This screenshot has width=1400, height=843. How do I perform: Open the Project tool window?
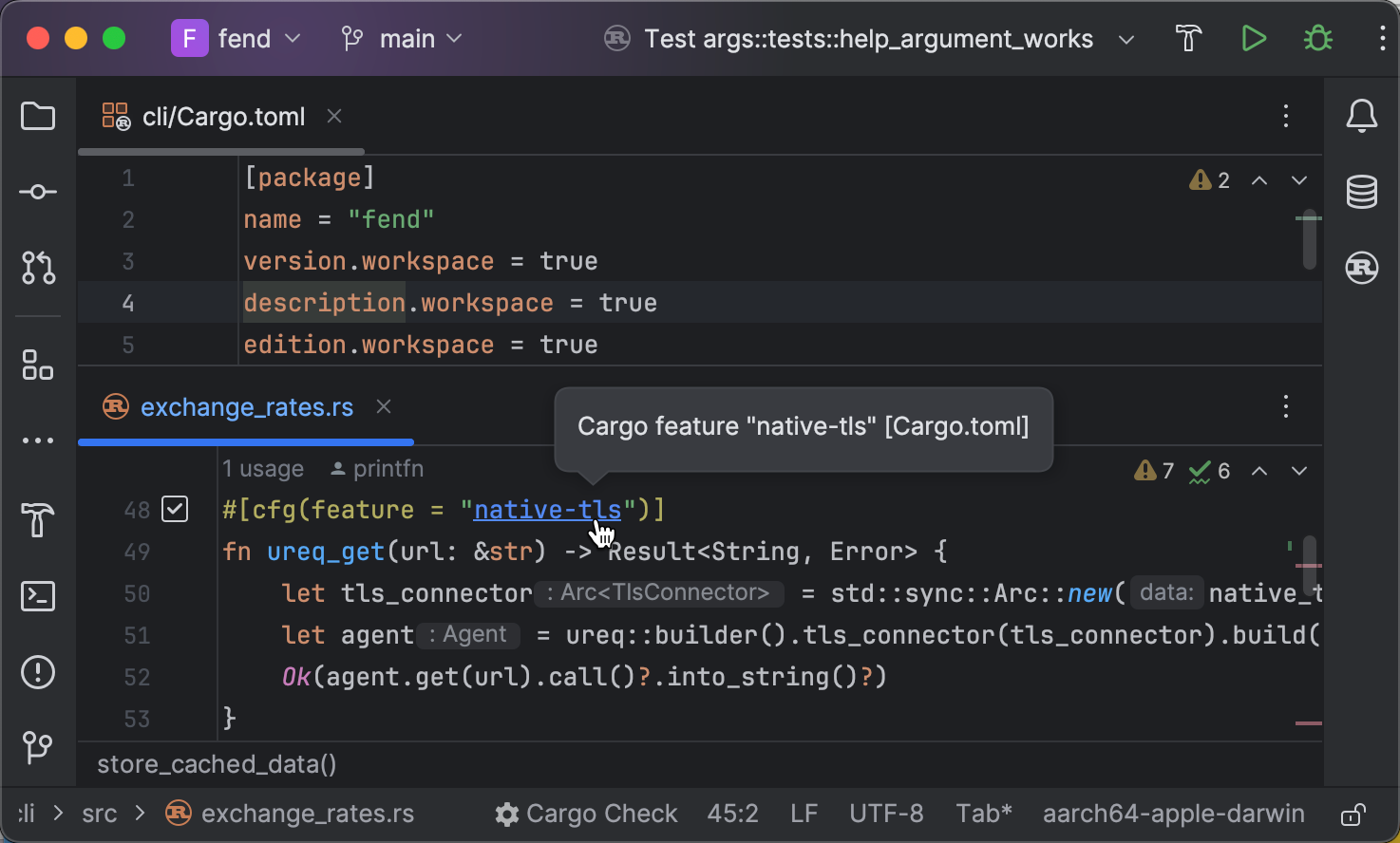pyautogui.click(x=37, y=116)
